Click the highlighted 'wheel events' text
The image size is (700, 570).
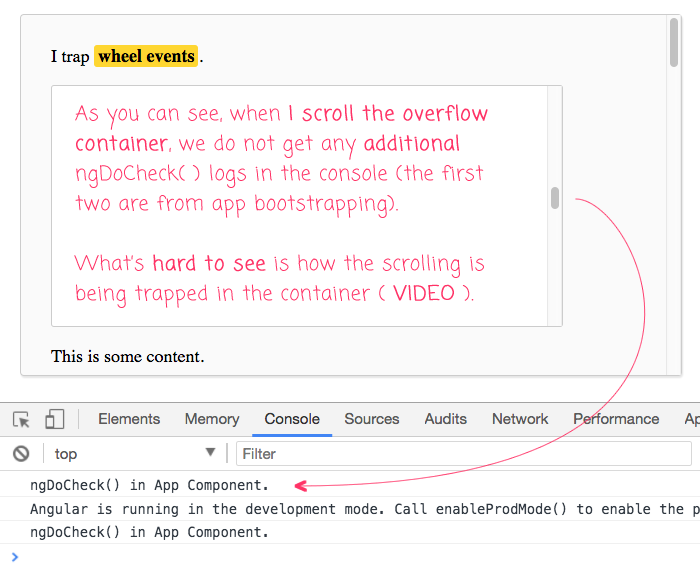click(146, 56)
